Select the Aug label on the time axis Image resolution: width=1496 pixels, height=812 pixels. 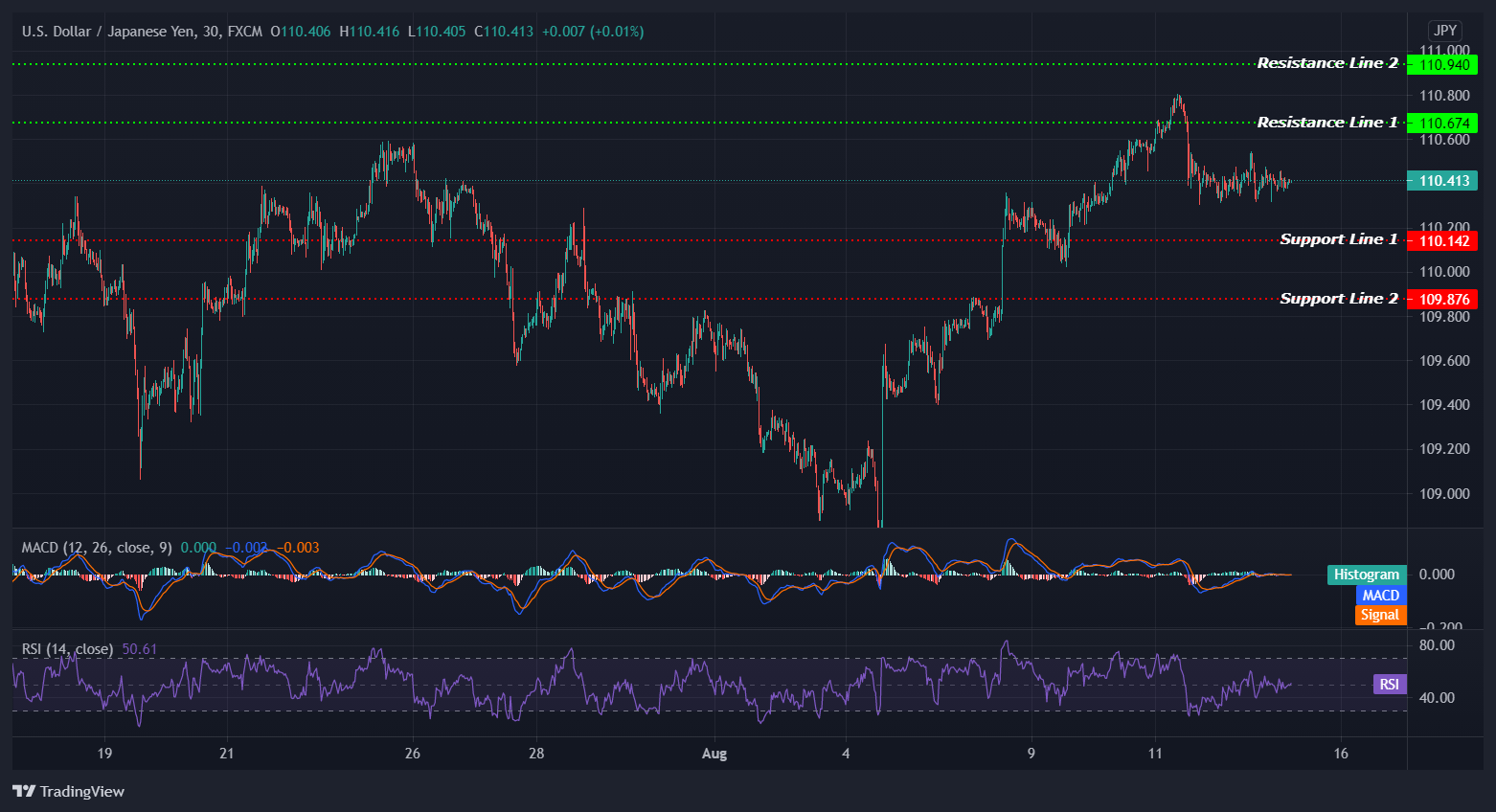click(x=714, y=754)
